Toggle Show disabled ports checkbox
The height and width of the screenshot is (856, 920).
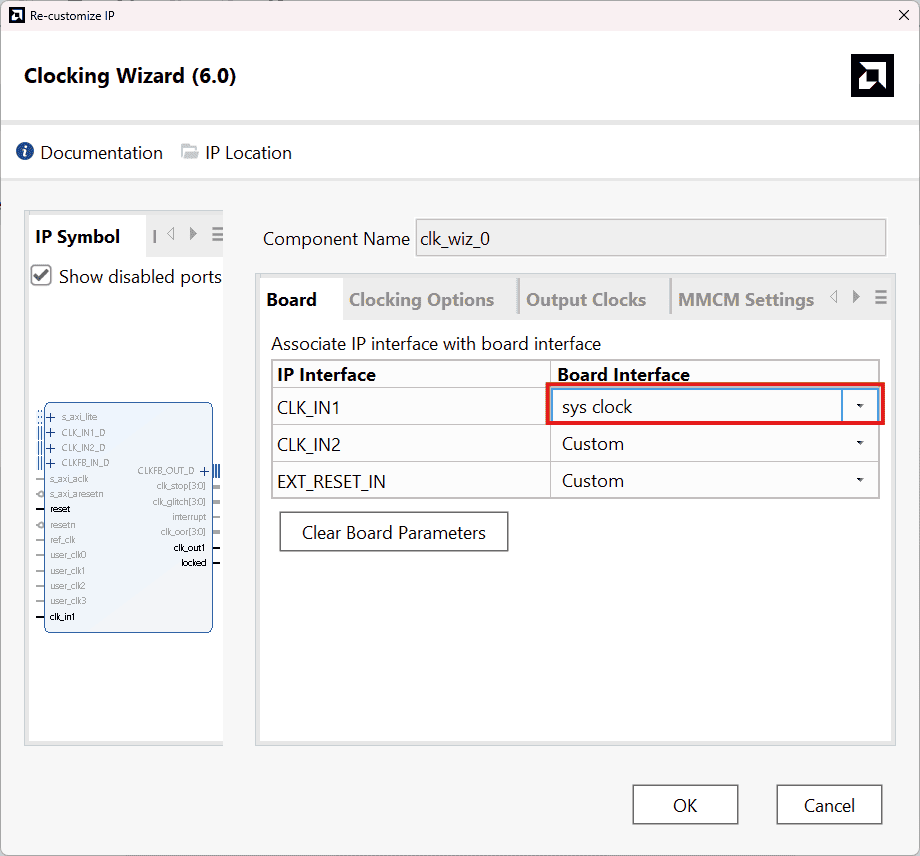point(41,276)
